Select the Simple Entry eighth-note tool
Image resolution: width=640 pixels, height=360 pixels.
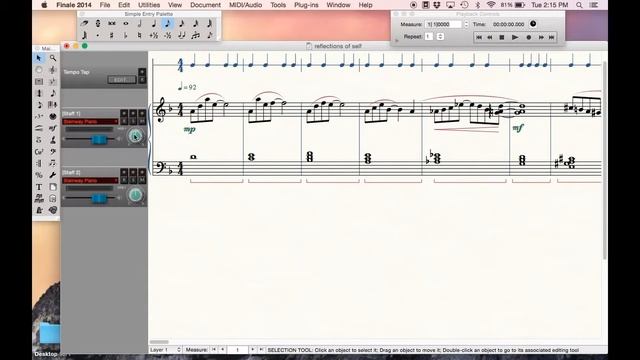[x=53, y=93]
